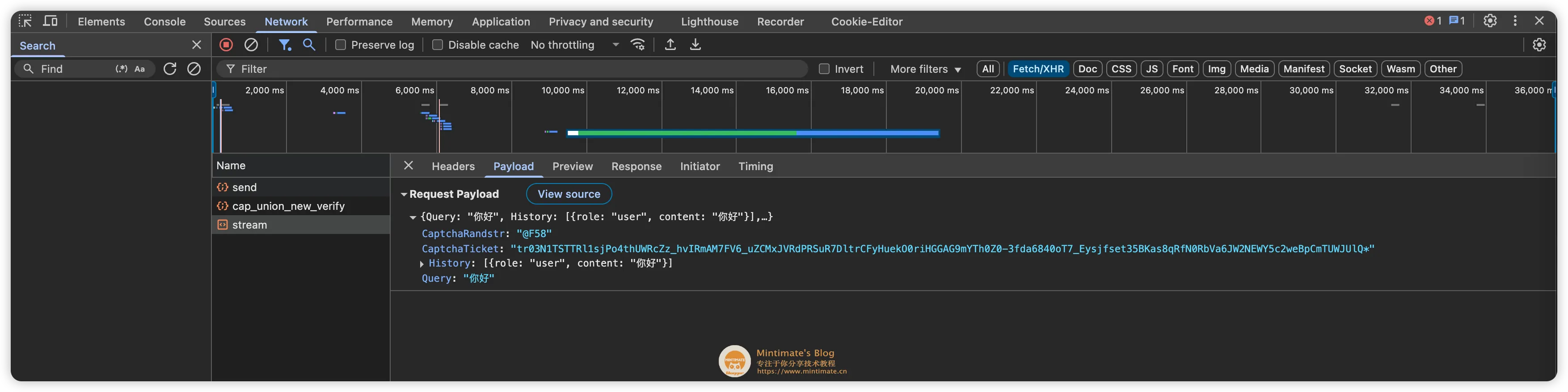Select the All request type filter
This screenshot has height=392, width=1568.
988,69
